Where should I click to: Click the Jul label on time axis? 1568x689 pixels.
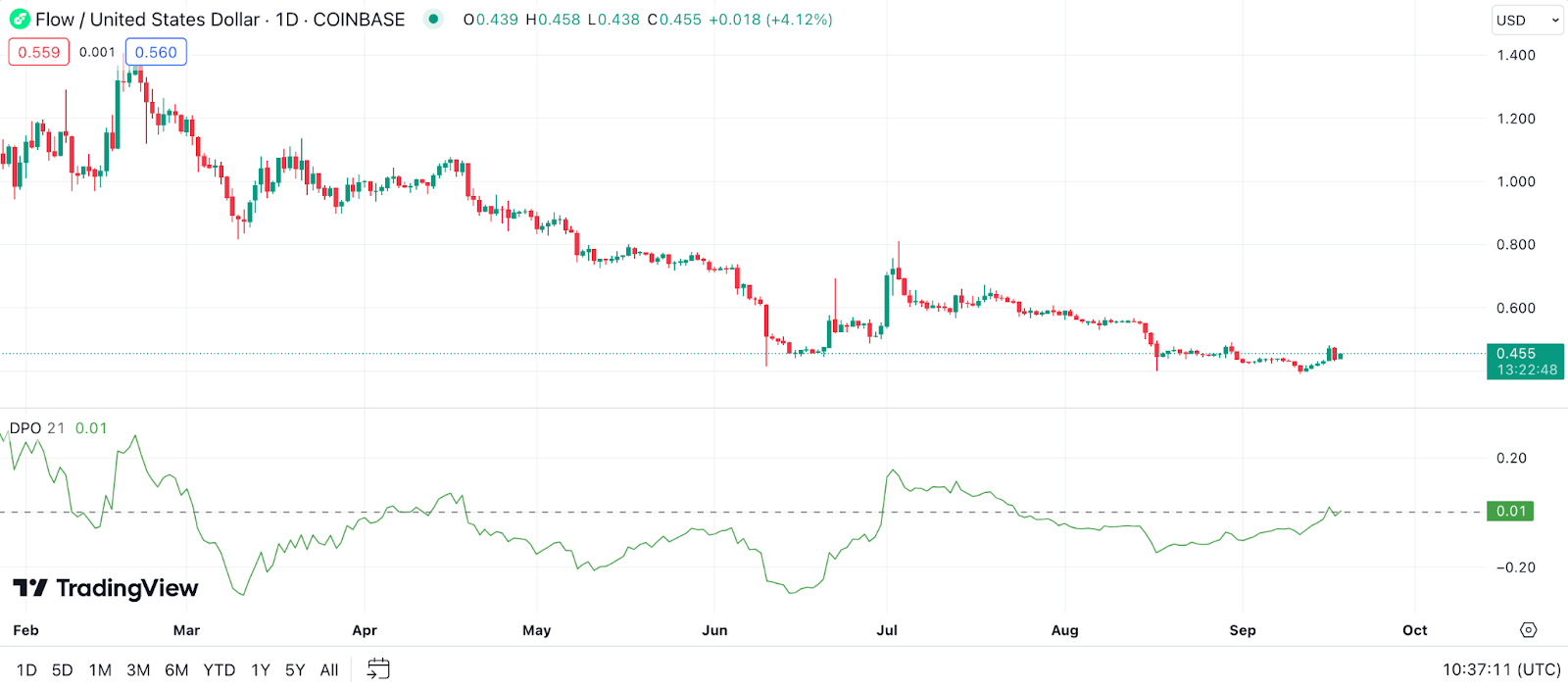pos(887,630)
